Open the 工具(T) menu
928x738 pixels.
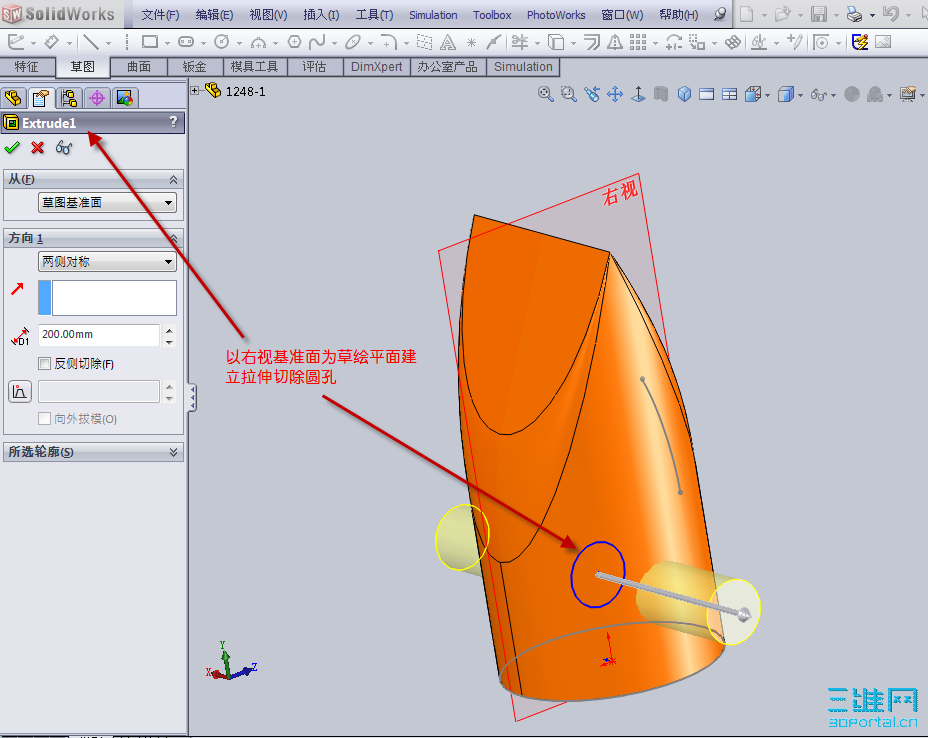coord(374,15)
